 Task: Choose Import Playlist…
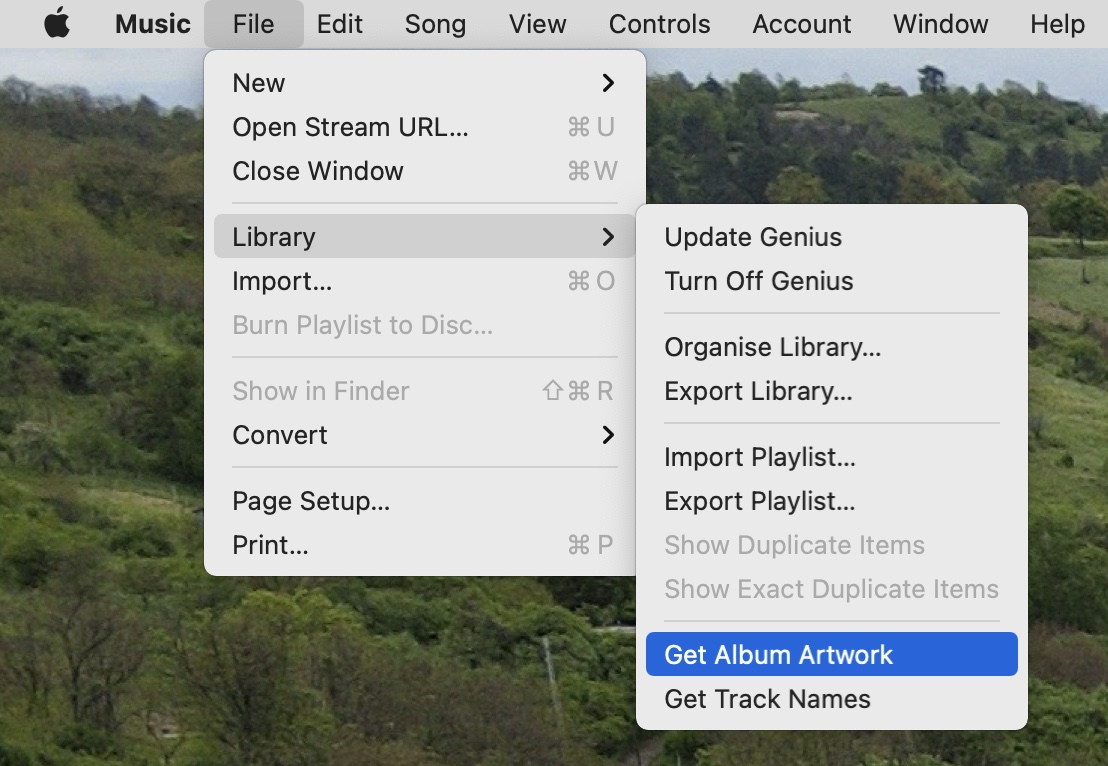click(832, 456)
